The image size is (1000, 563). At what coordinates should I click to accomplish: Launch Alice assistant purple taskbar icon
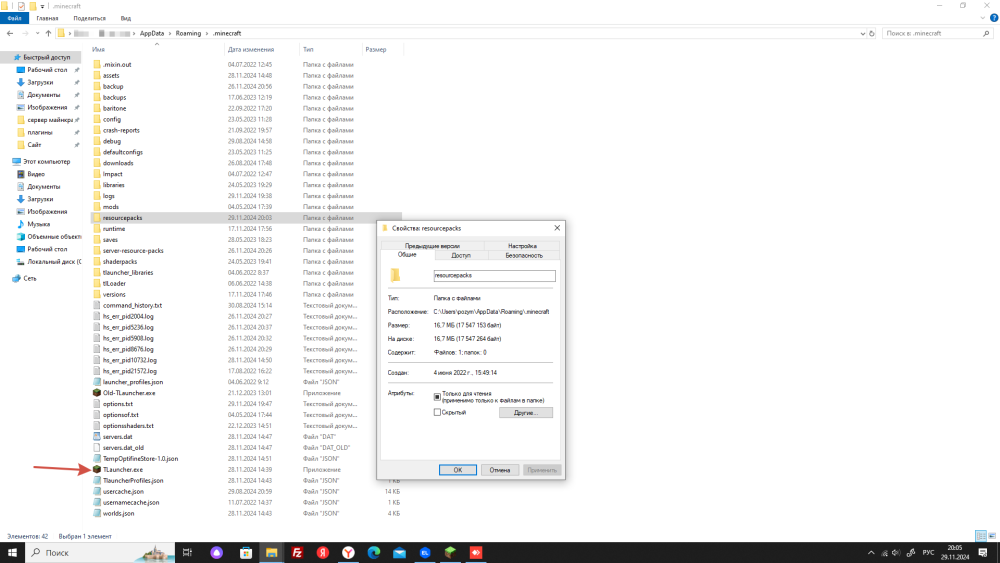pyautogui.click(x=217, y=552)
